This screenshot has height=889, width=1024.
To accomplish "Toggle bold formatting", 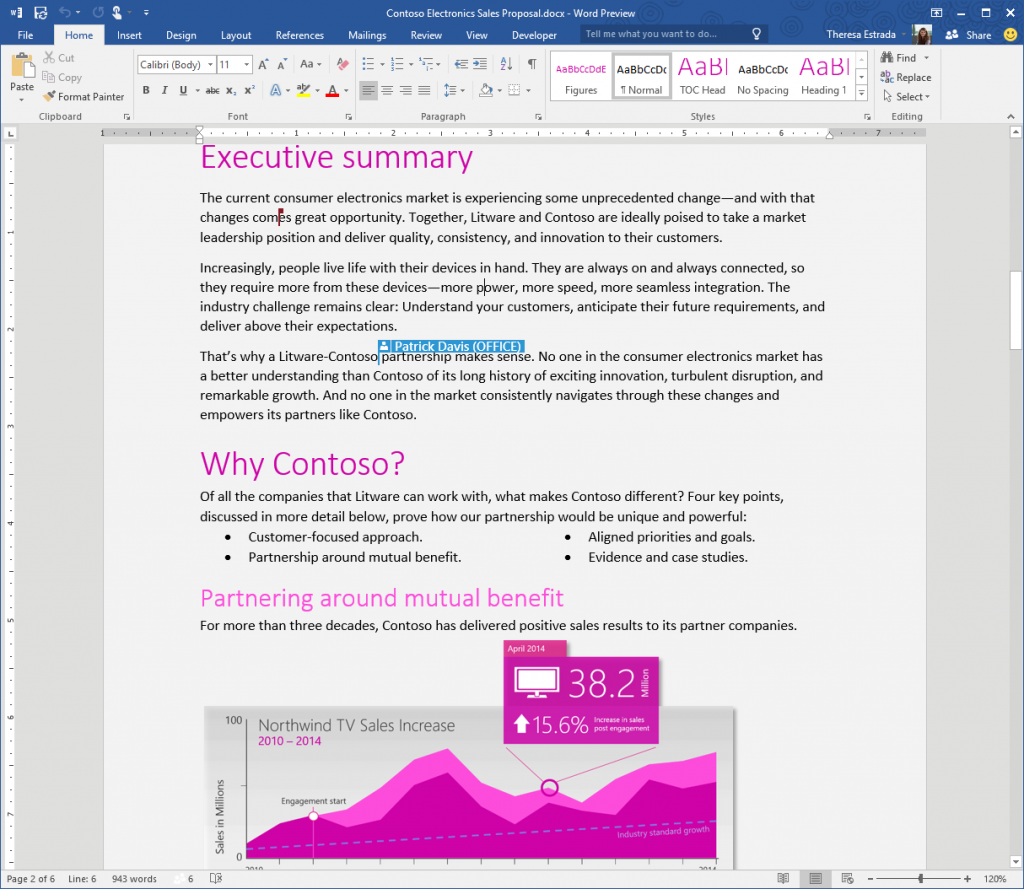I will [146, 90].
